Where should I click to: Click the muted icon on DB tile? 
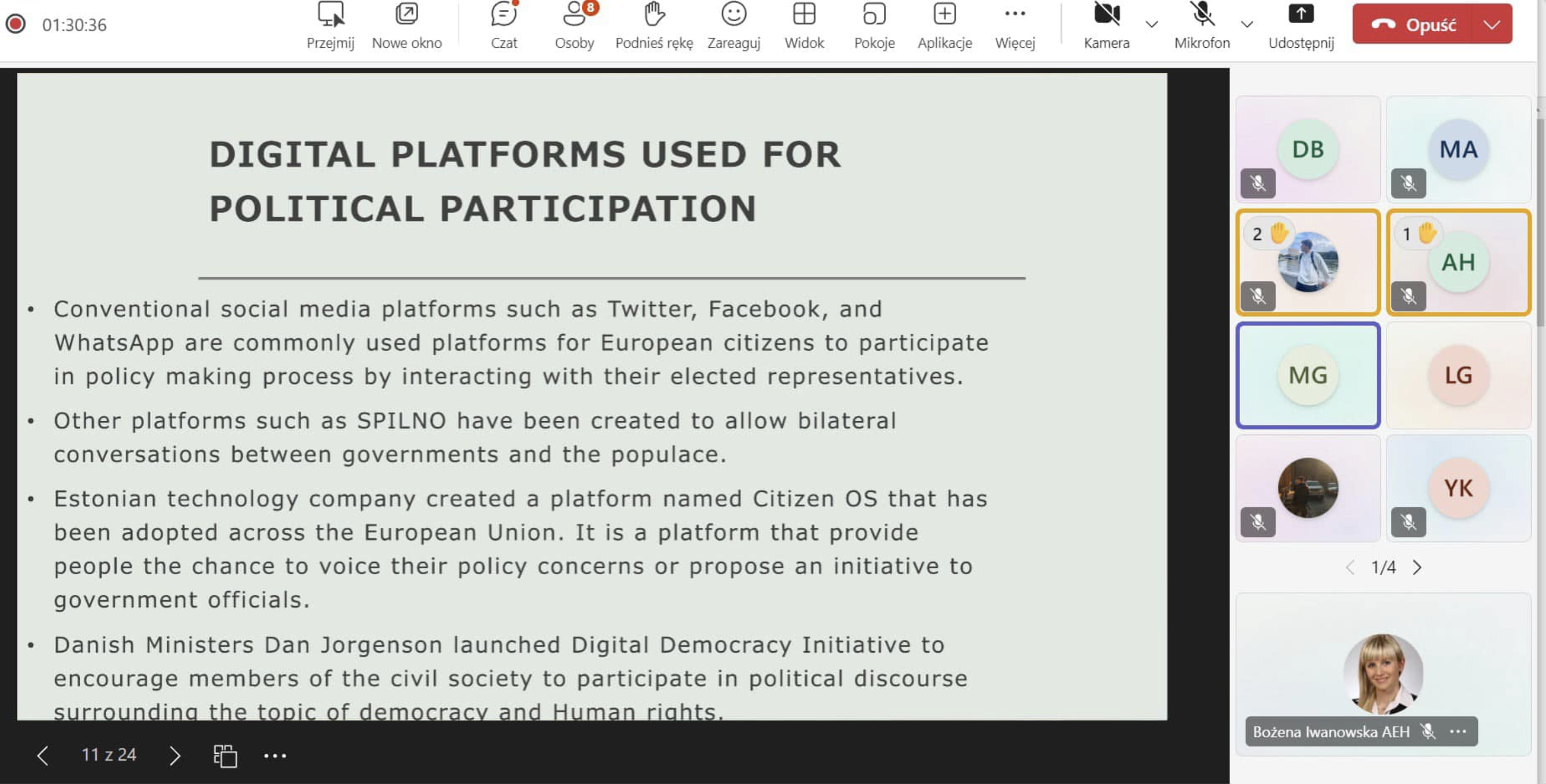click(1258, 183)
